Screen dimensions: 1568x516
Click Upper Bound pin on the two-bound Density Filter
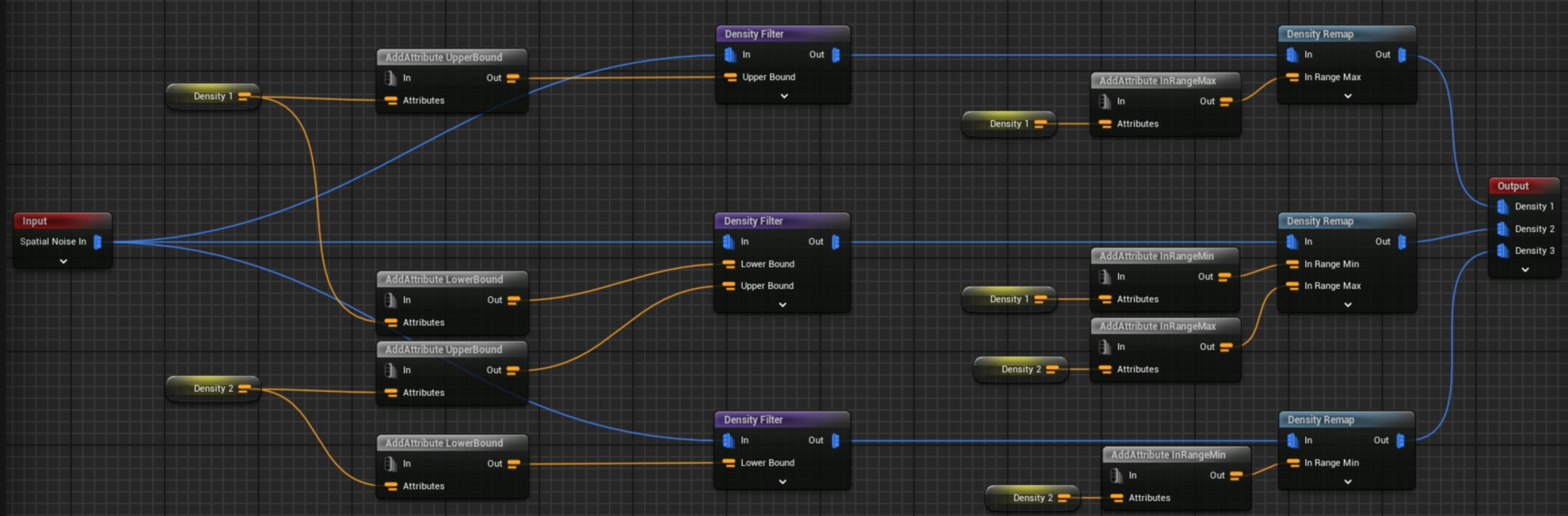pos(729,286)
